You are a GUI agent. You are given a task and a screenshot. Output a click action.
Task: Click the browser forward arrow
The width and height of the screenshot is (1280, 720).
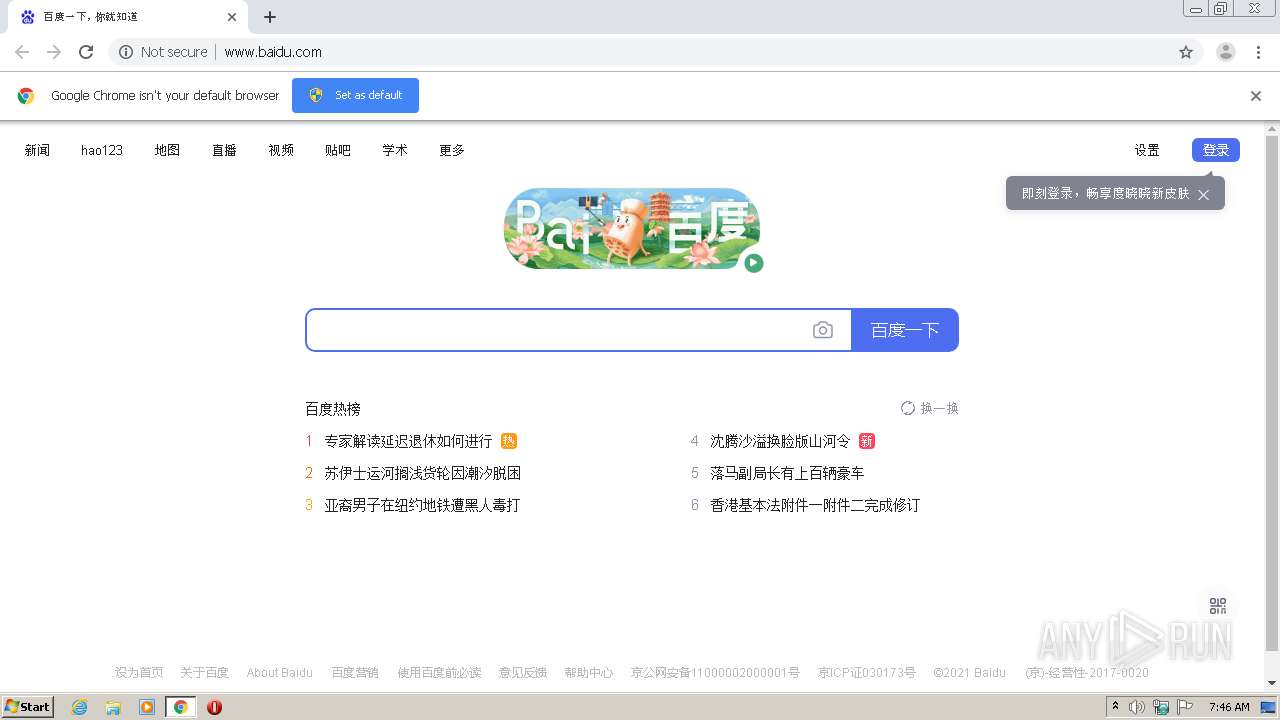[x=54, y=52]
